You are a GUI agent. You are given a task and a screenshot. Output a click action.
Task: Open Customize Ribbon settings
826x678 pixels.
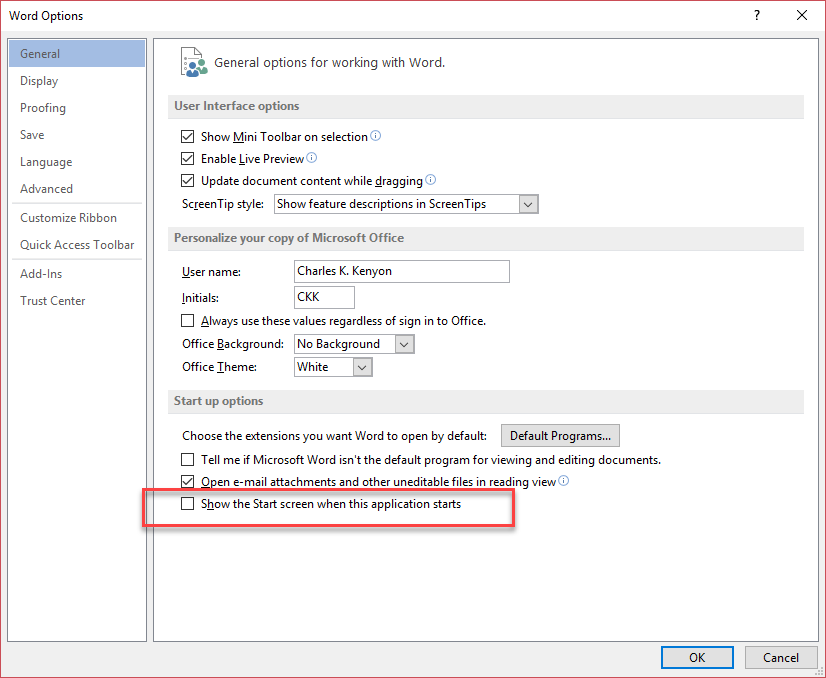(x=77, y=218)
